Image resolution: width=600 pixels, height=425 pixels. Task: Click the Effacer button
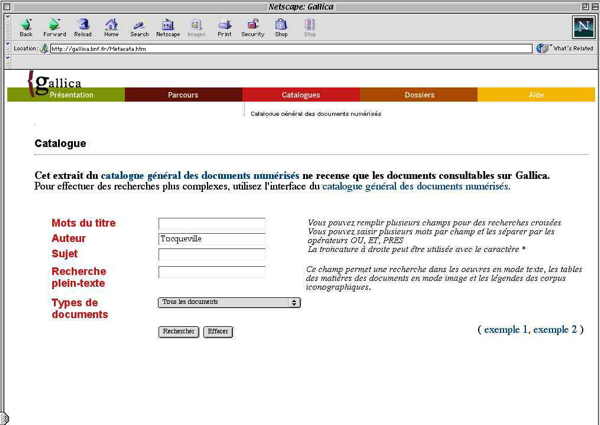click(218, 332)
